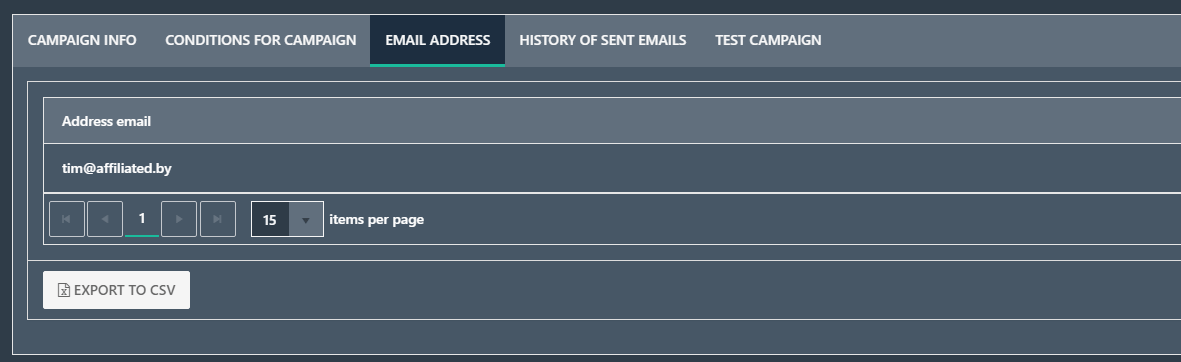
Task: Open the Test Campaign tab
Action: coord(768,40)
